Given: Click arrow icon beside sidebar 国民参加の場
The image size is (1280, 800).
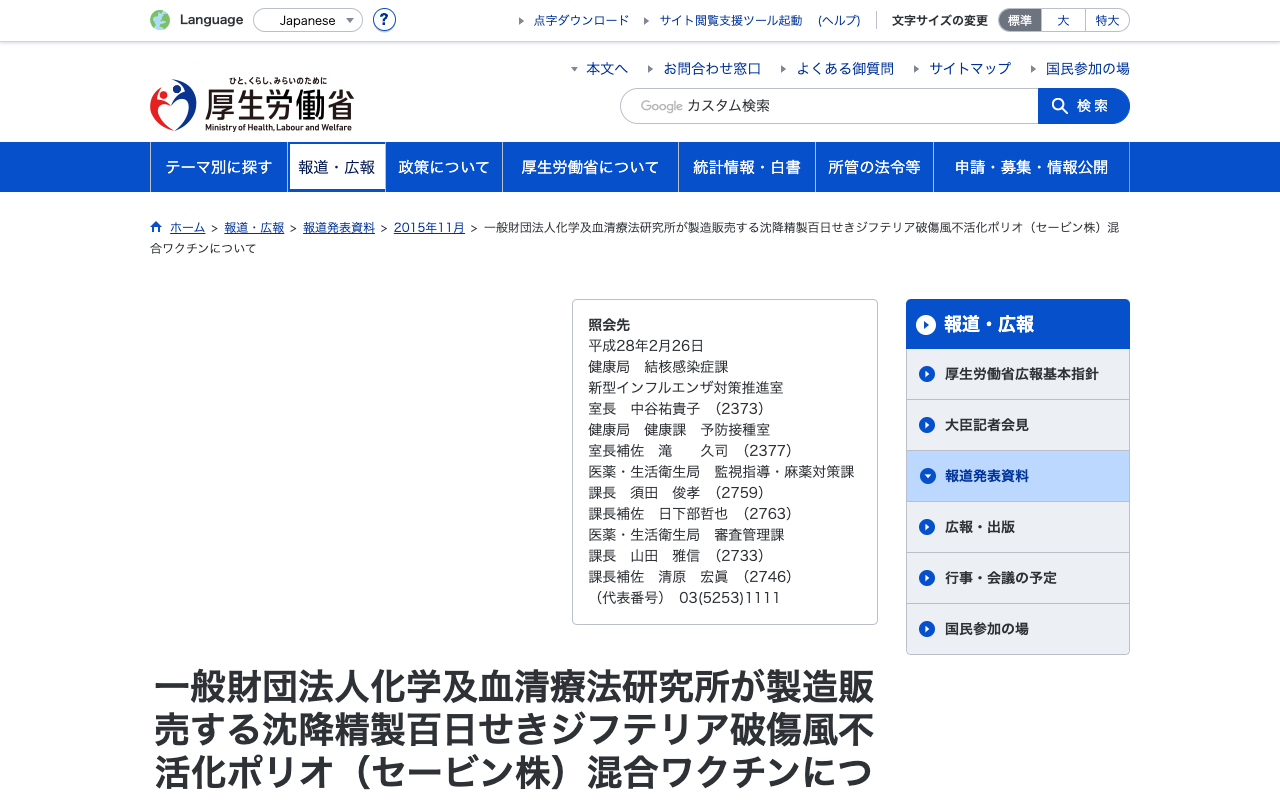Looking at the screenshot, I should [x=927, y=629].
